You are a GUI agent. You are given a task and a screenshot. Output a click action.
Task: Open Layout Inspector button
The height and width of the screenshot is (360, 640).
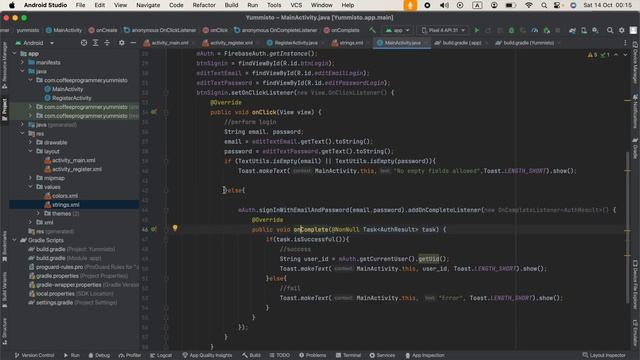click(x=604, y=356)
